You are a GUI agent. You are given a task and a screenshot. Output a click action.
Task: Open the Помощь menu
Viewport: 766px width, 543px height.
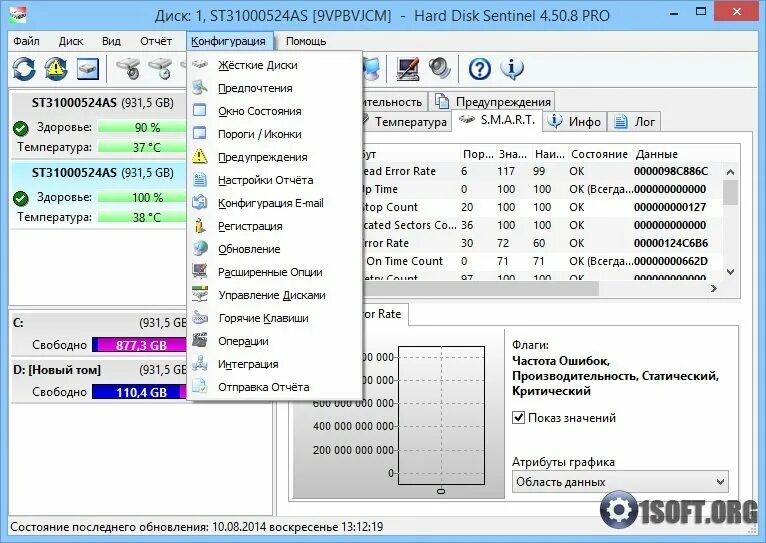pyautogui.click(x=306, y=41)
